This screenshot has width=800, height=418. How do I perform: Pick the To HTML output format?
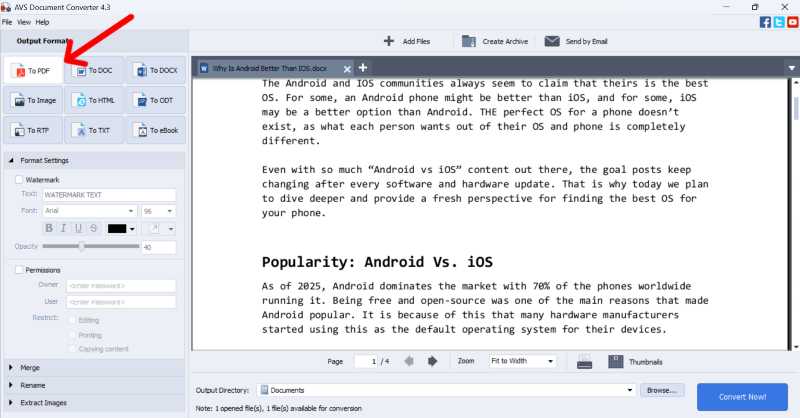point(94,100)
